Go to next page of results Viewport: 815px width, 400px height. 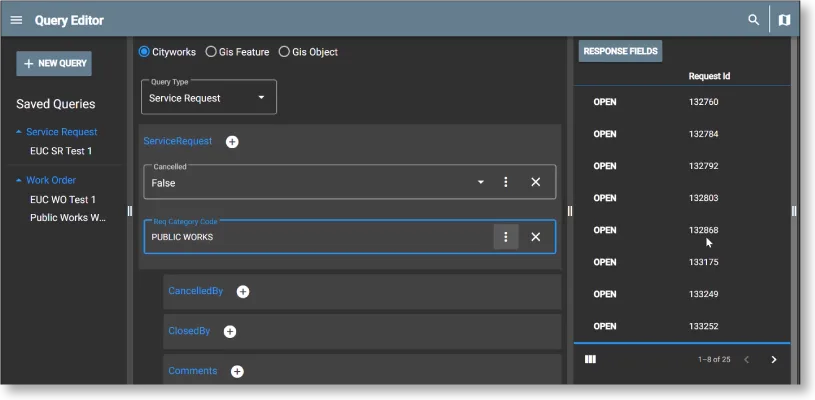[774, 359]
